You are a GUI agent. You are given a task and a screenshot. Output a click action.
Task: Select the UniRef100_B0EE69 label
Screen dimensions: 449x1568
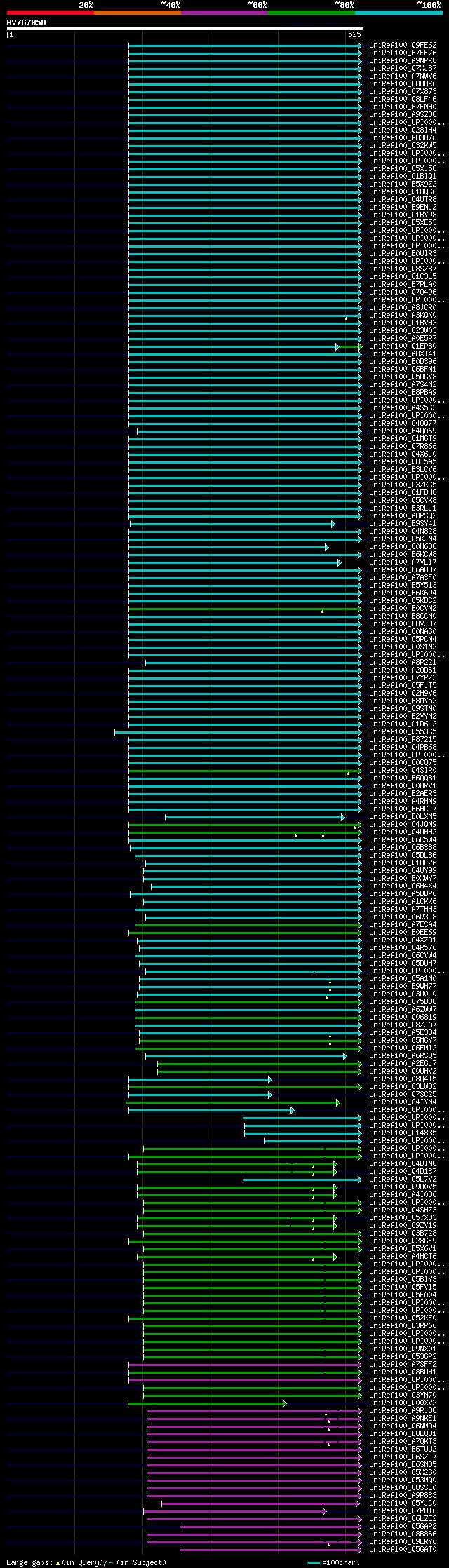[x=403, y=933]
